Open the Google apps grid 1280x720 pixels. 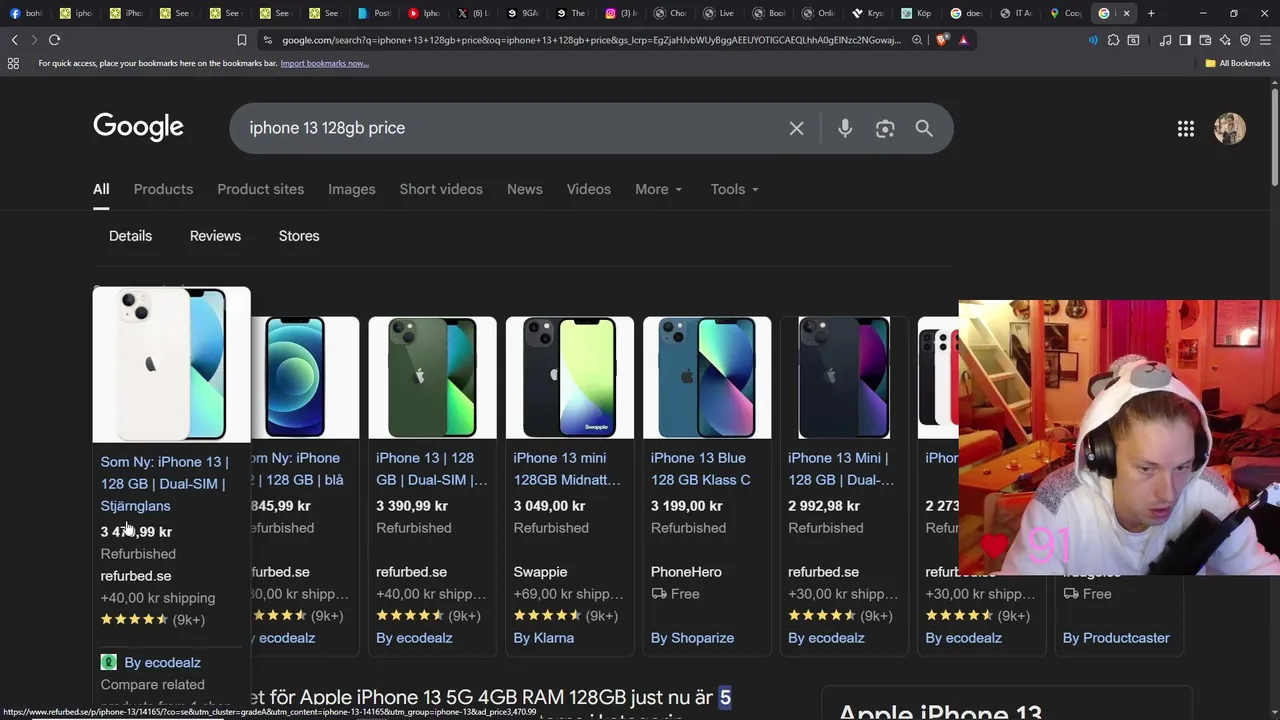pyautogui.click(x=1186, y=128)
